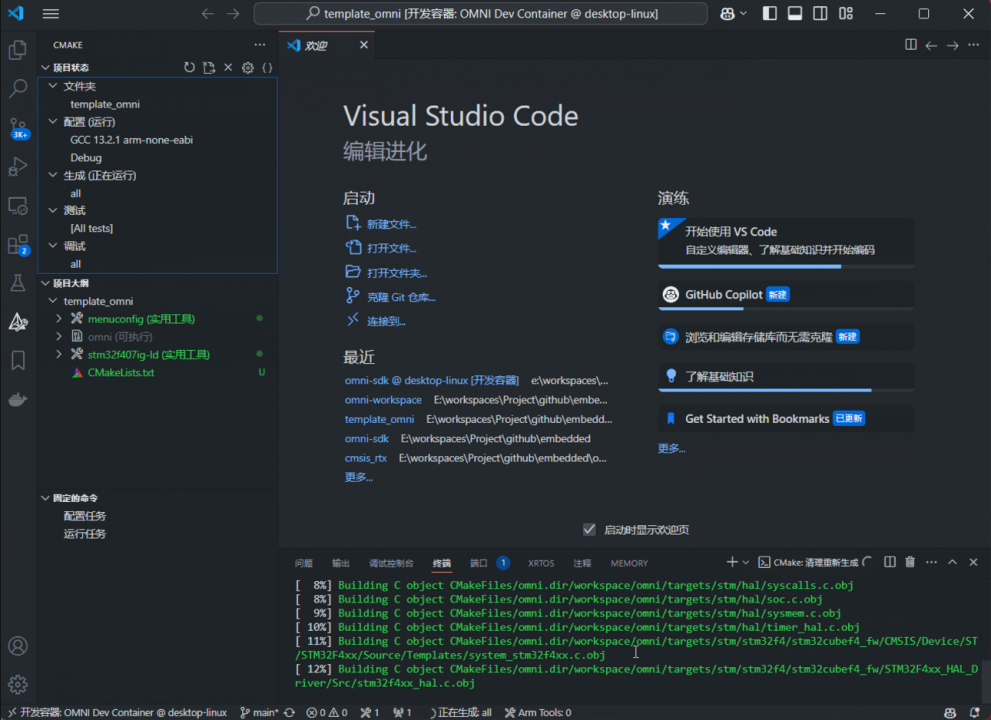Switch to the MEMORY panel tab
This screenshot has height=720, width=991.
629,563
